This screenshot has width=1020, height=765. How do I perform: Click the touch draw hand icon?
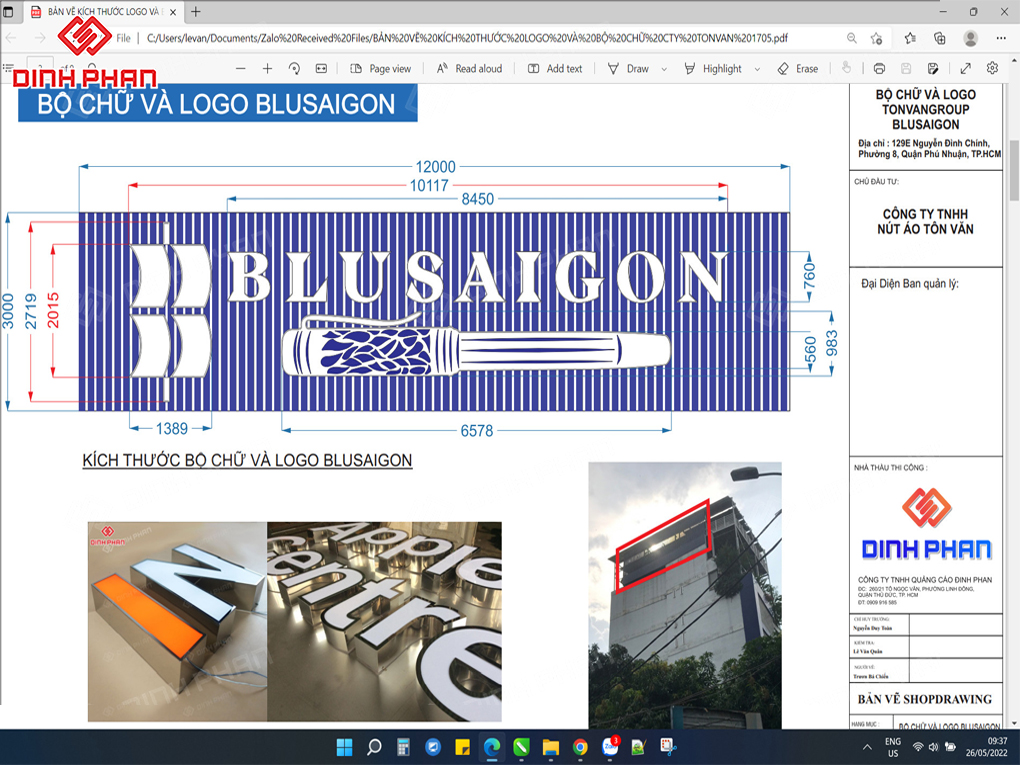pos(846,68)
